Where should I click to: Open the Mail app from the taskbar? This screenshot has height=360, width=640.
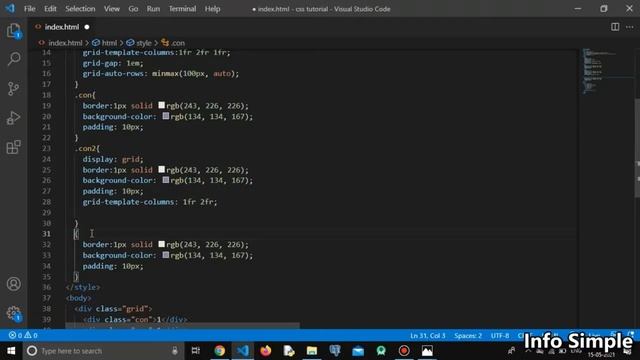click(358, 351)
